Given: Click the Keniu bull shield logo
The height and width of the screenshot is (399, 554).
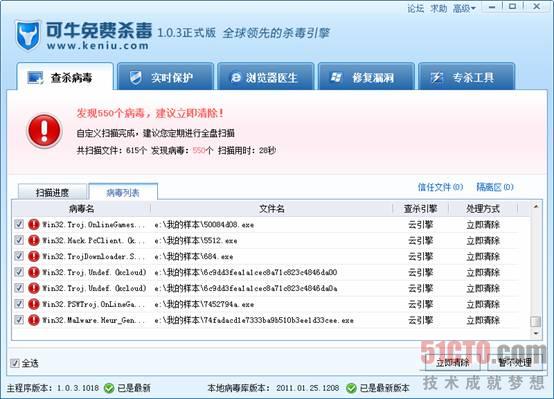Looking at the screenshot, I should point(28,35).
